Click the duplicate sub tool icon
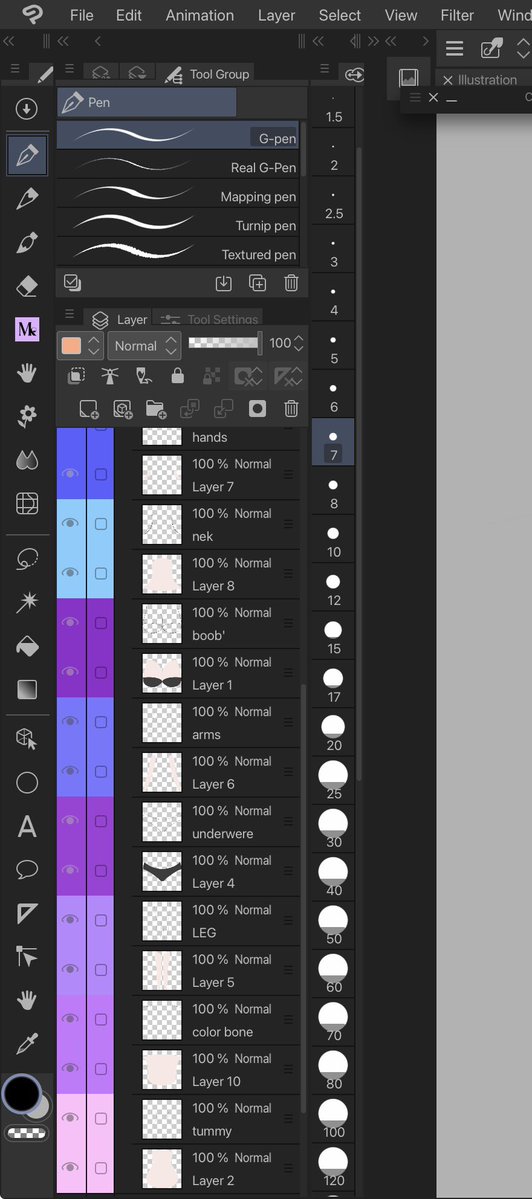The image size is (532, 1199). point(258,283)
